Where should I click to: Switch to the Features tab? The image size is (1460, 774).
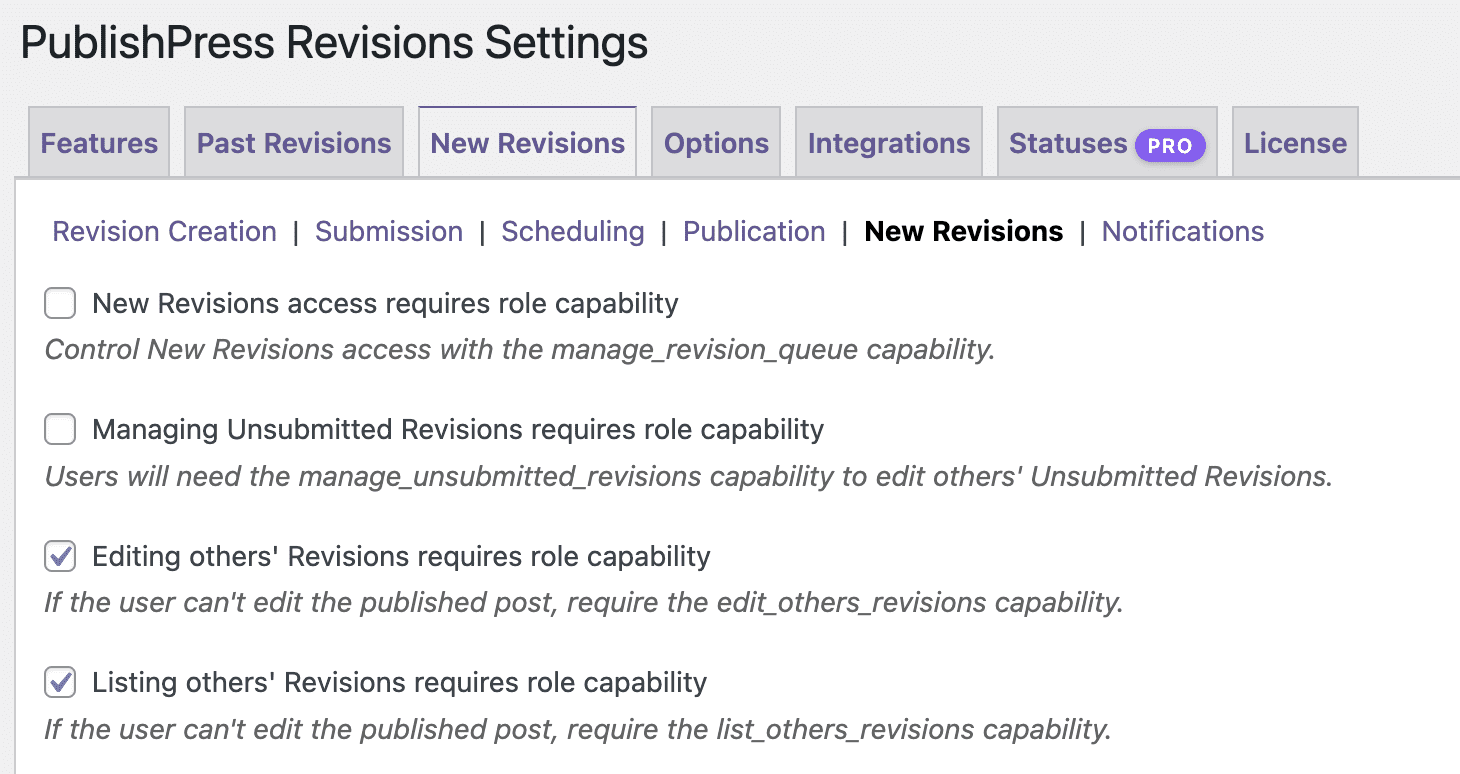(98, 143)
